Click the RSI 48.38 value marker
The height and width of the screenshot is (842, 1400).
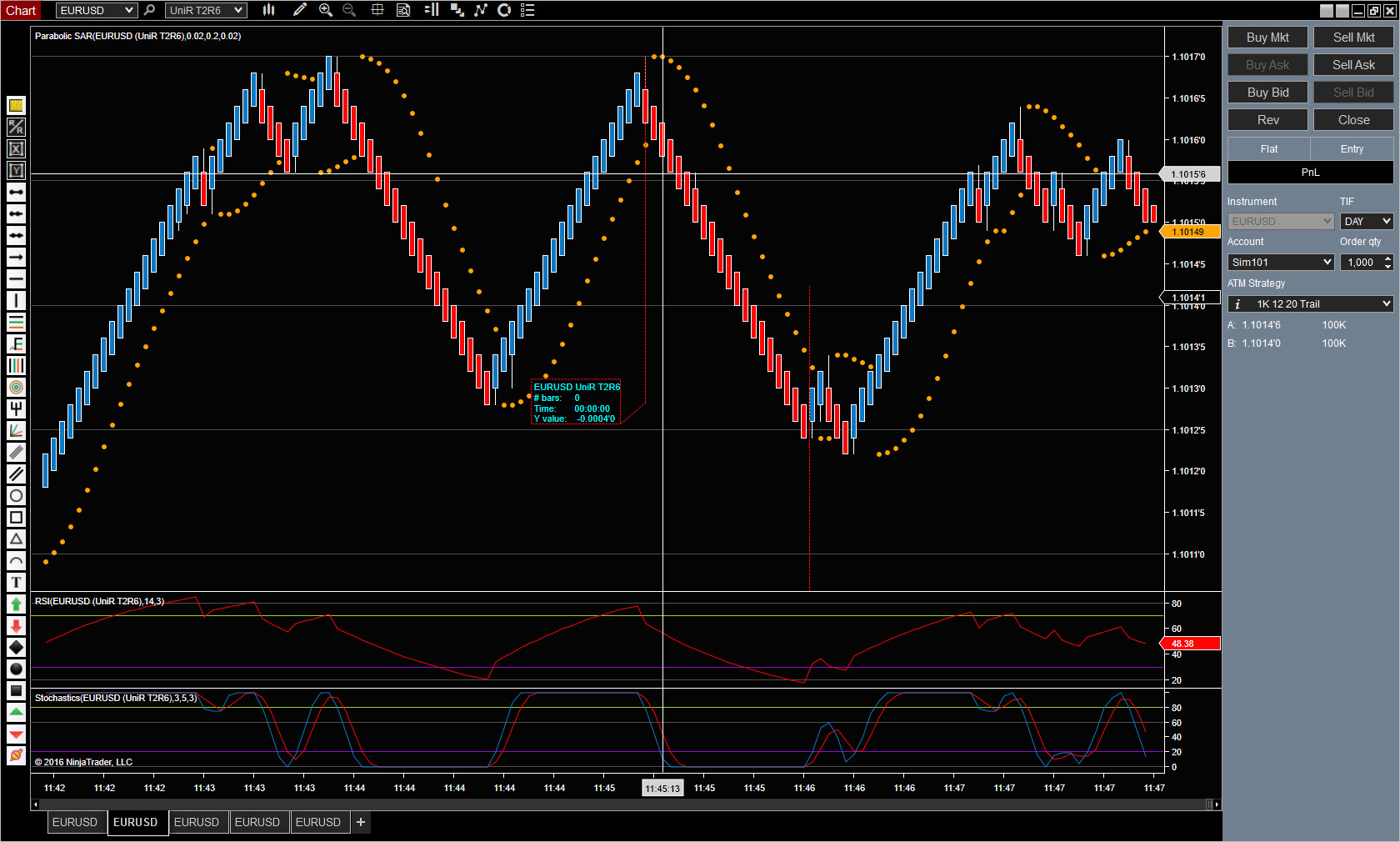coord(1190,644)
